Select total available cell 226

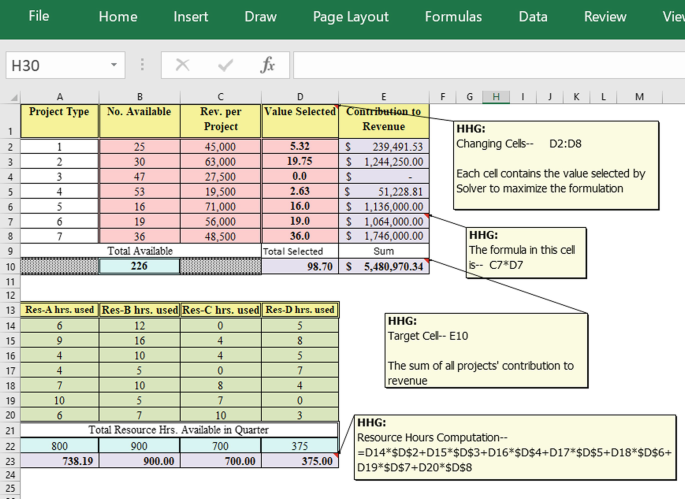[x=139, y=266]
